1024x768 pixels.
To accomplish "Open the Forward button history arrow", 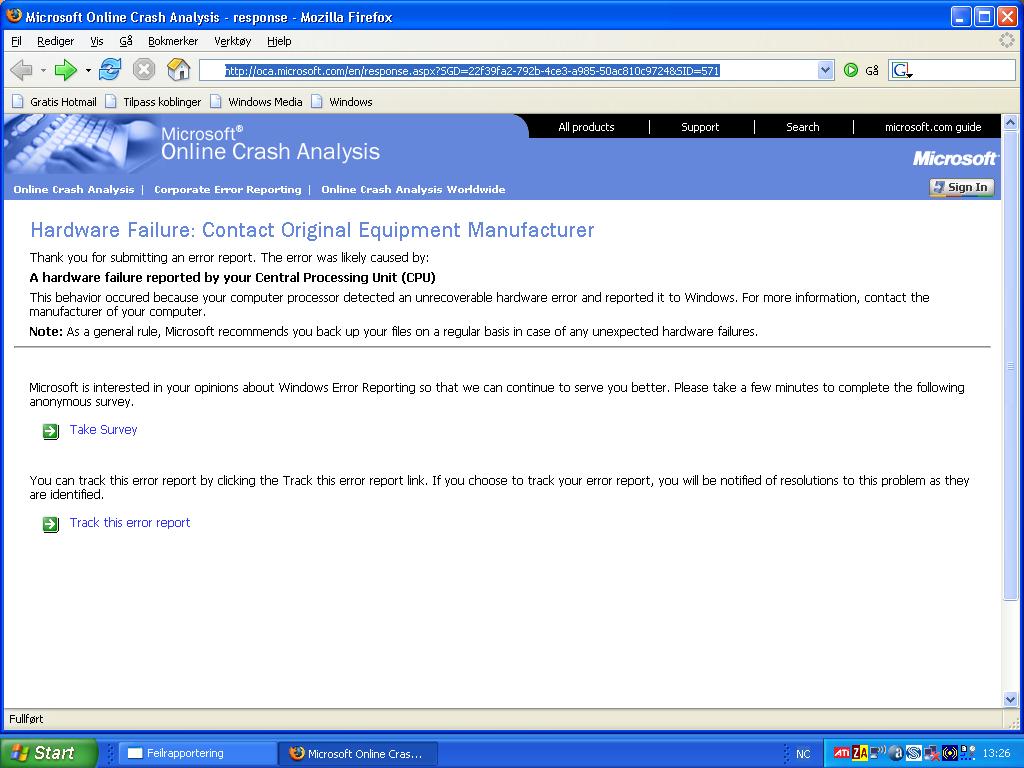I will (88, 70).
